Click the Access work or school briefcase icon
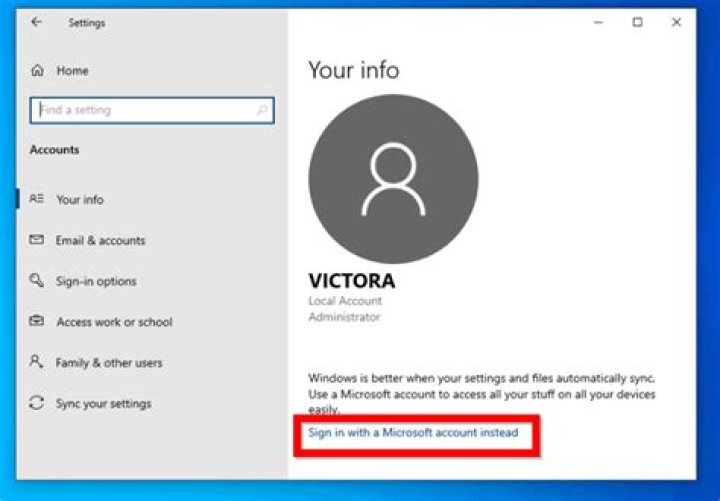This screenshot has width=720, height=501. pyautogui.click(x=37, y=321)
